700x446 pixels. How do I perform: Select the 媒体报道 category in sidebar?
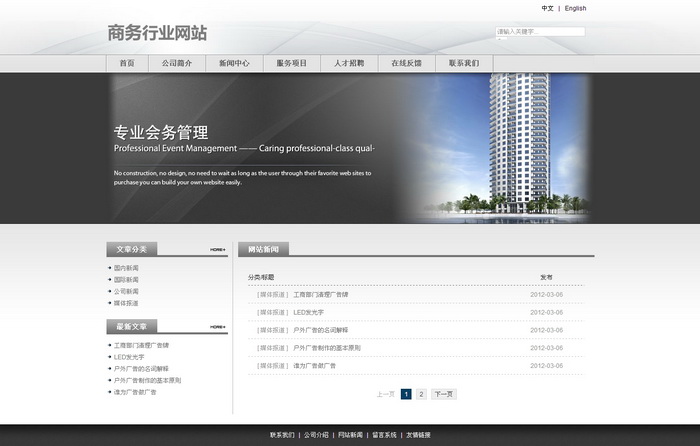click(x=127, y=303)
